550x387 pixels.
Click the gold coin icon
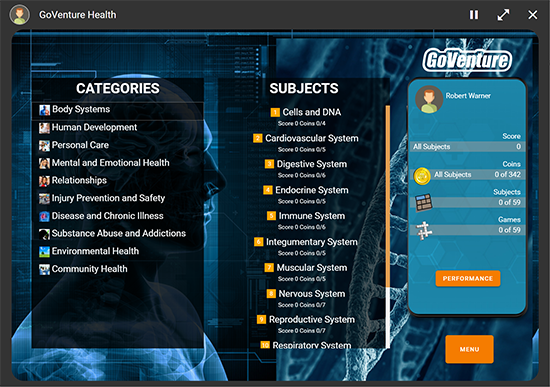(422, 176)
